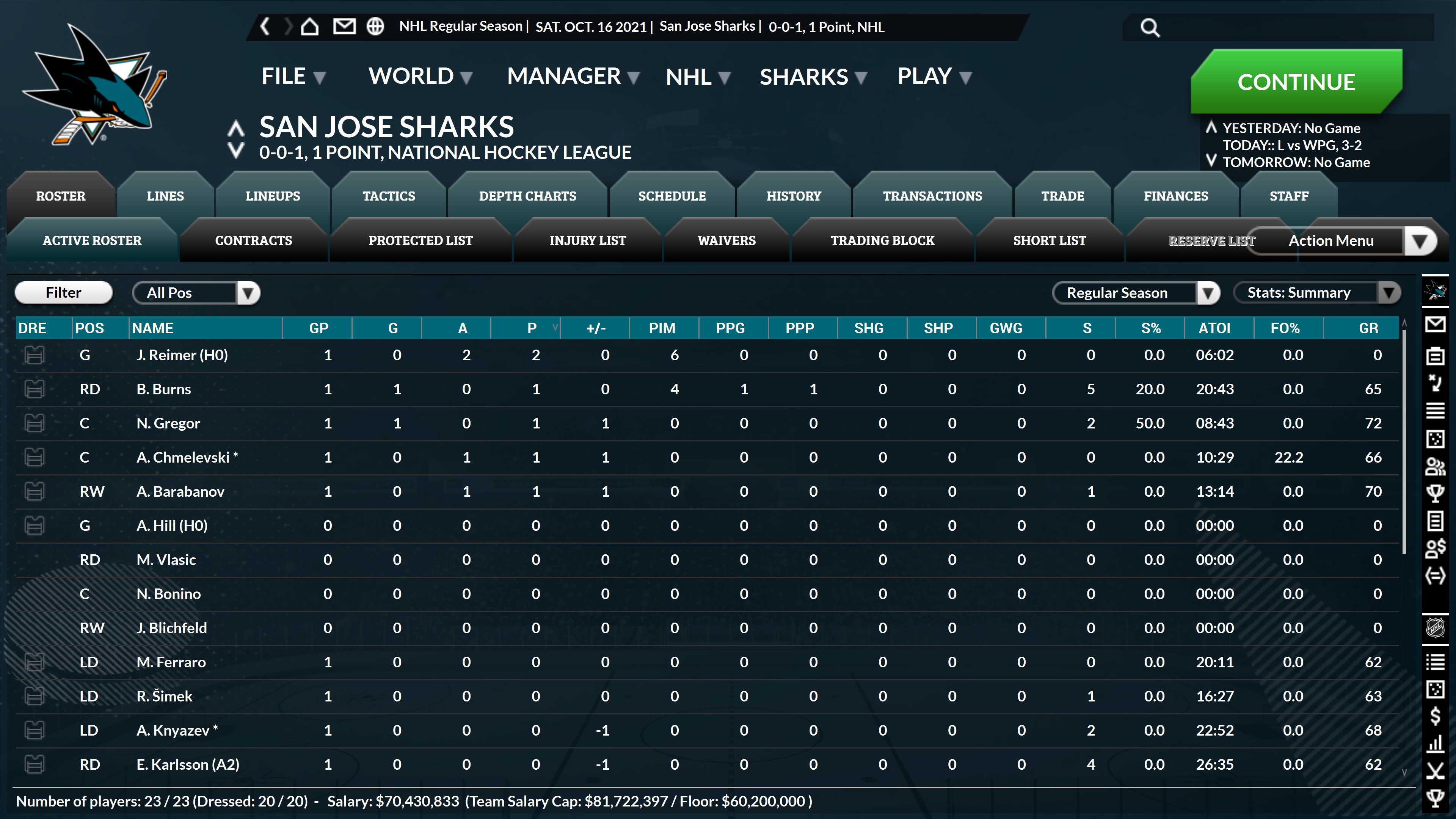This screenshot has width=1456, height=819.
Task: Sort table by ATOI column header
Action: point(1214,328)
